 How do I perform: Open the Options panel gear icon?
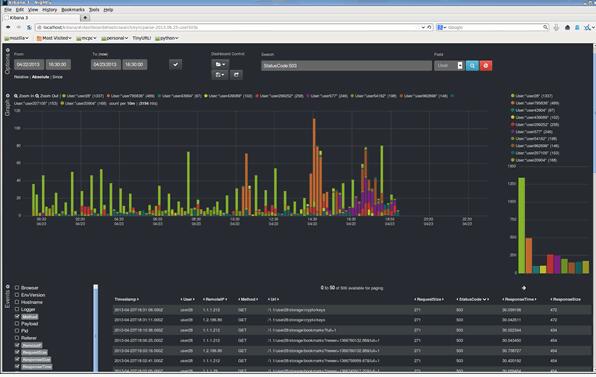click(8, 50)
